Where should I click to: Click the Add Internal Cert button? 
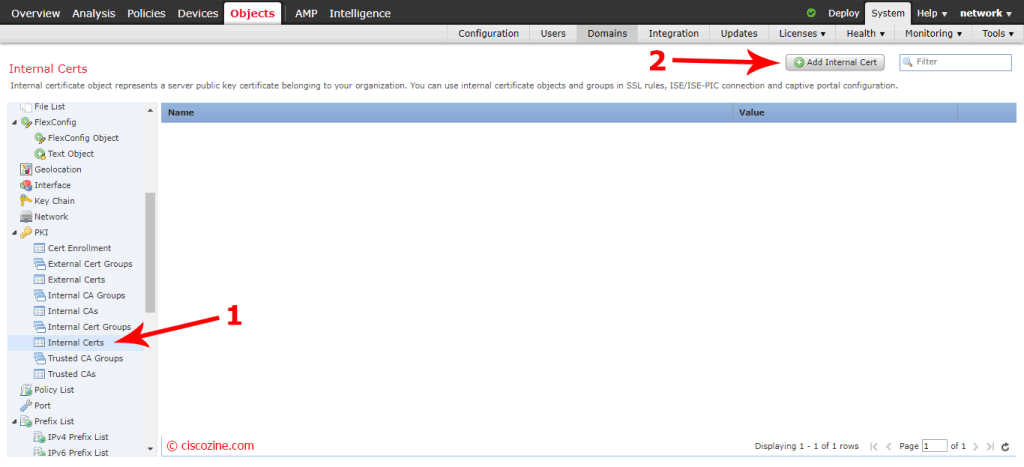(835, 62)
